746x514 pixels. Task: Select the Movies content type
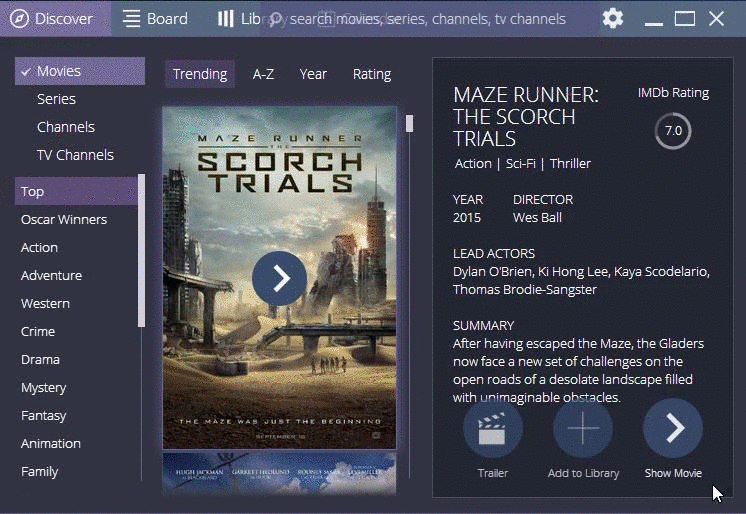pos(80,71)
